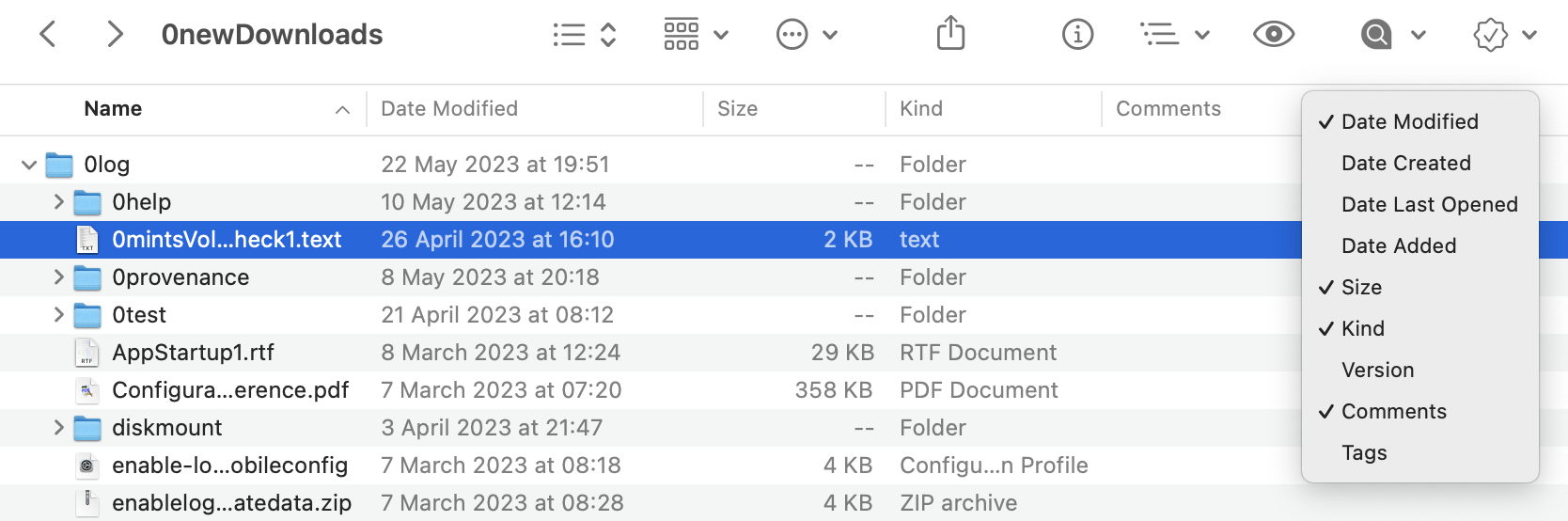Select the Configura...erence.pdf file name
The width and height of the screenshot is (1568, 521).
coord(230,390)
